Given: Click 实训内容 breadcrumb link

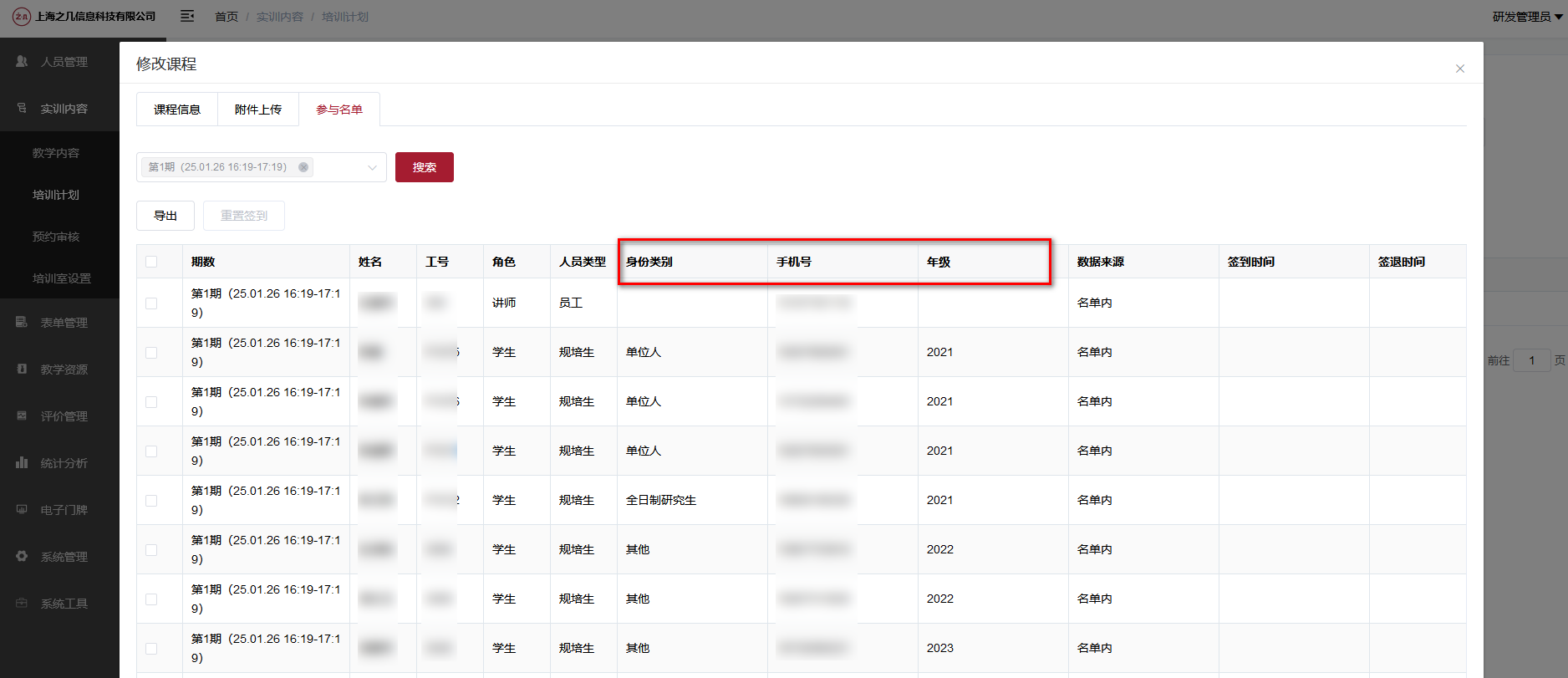Looking at the screenshot, I should point(280,17).
